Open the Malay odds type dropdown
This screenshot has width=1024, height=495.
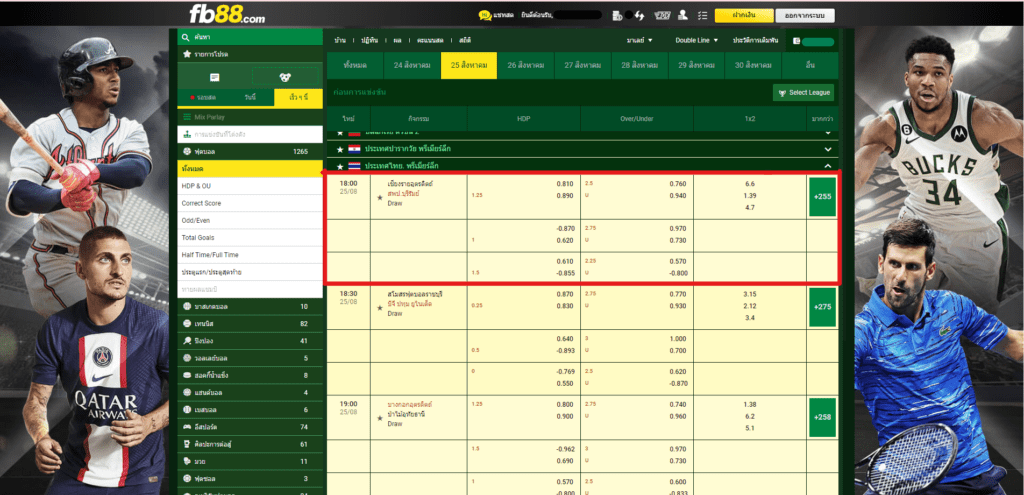pos(639,40)
